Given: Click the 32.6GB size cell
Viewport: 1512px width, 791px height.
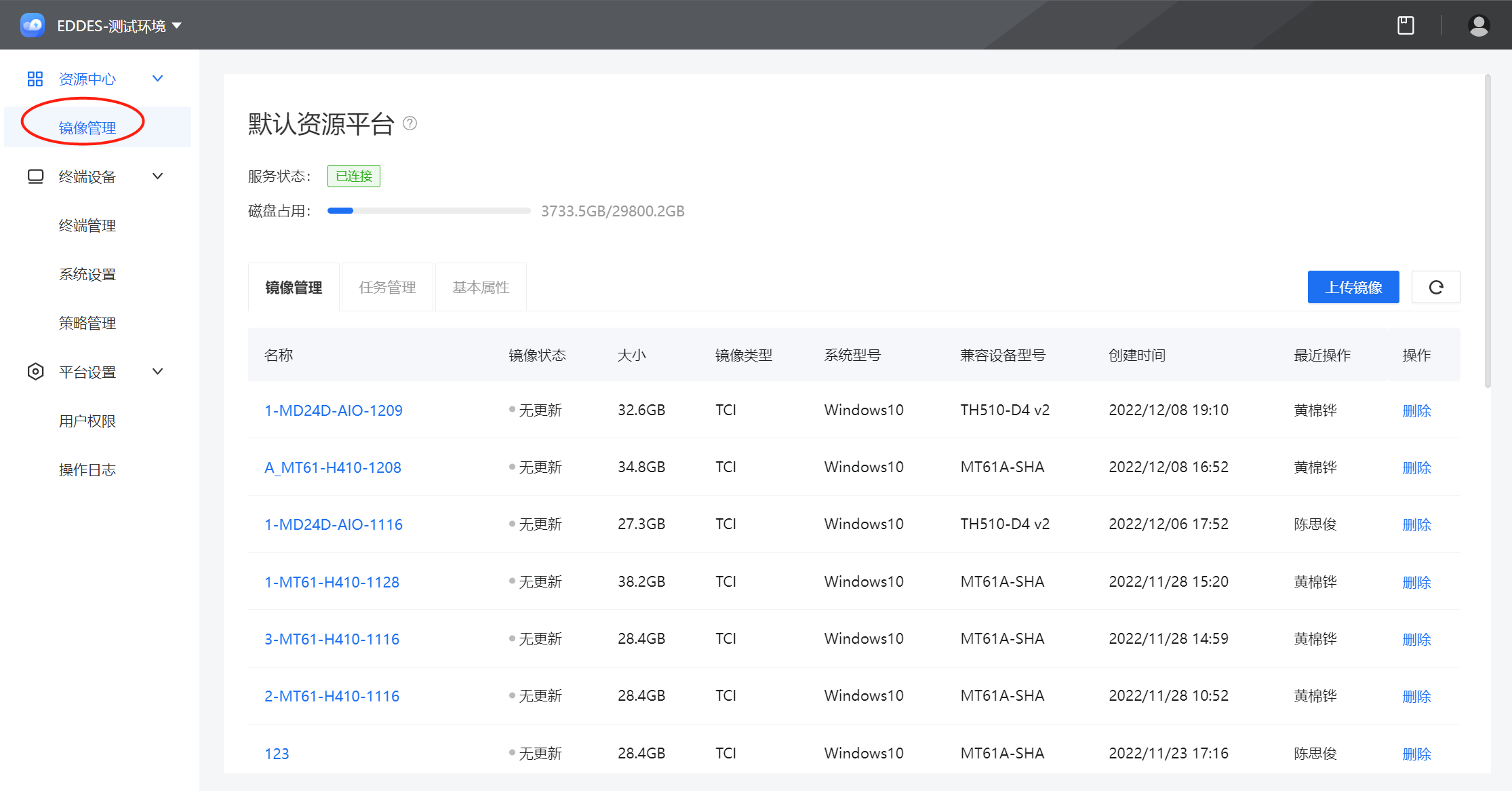Looking at the screenshot, I should [x=641, y=410].
